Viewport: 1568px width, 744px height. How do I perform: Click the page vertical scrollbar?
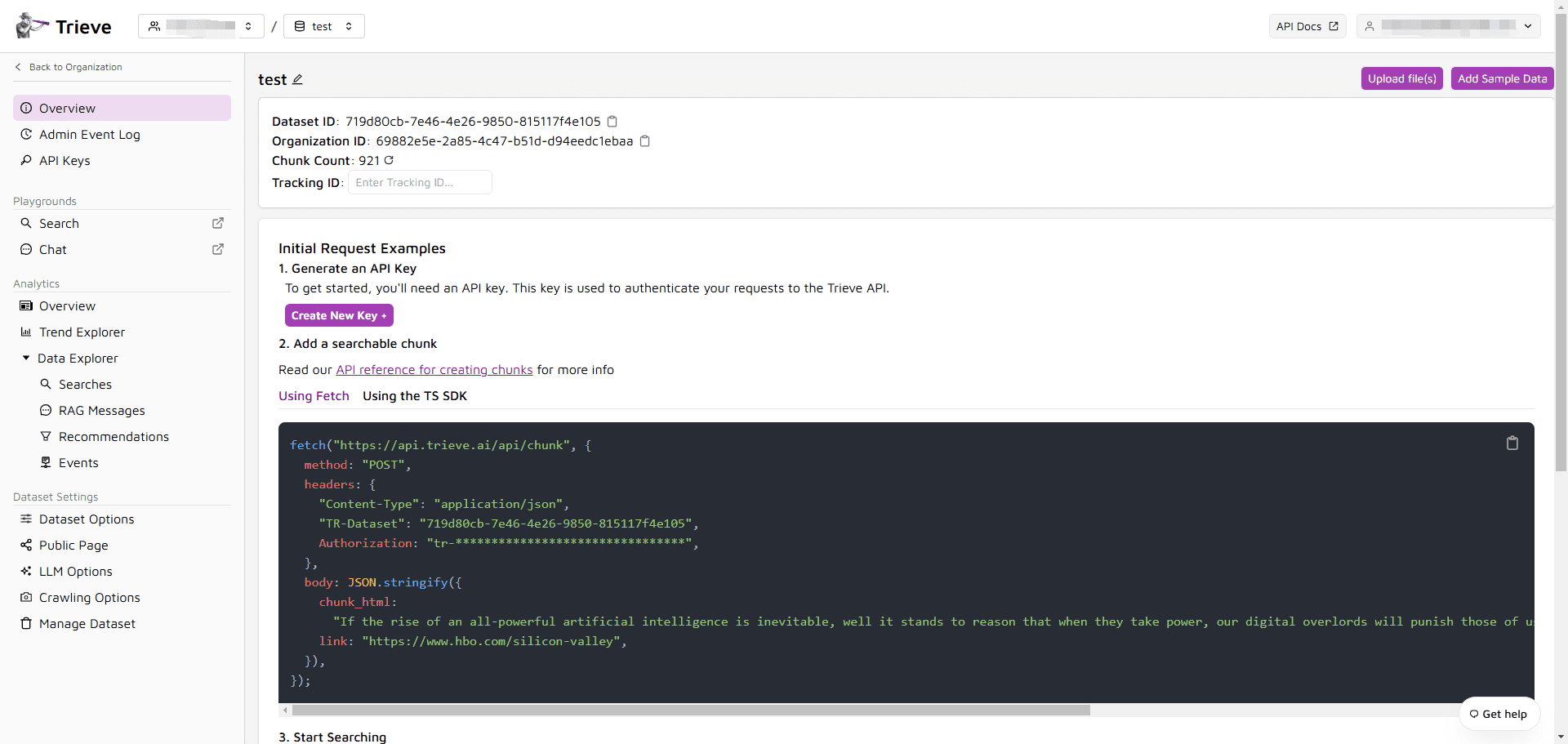click(x=1561, y=243)
